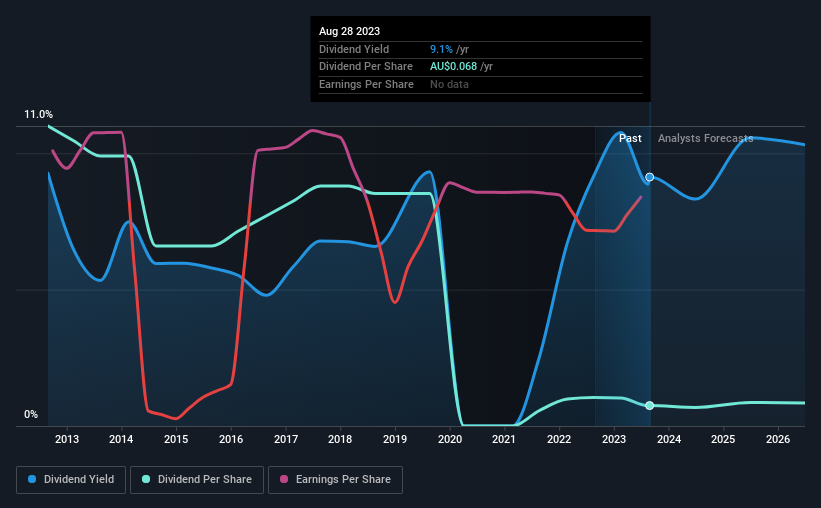
Task: Click the Past label on chart
Action: (630, 138)
